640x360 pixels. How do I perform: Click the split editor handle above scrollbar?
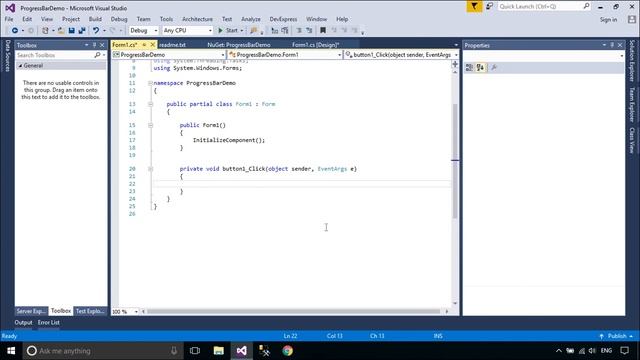coord(455,64)
